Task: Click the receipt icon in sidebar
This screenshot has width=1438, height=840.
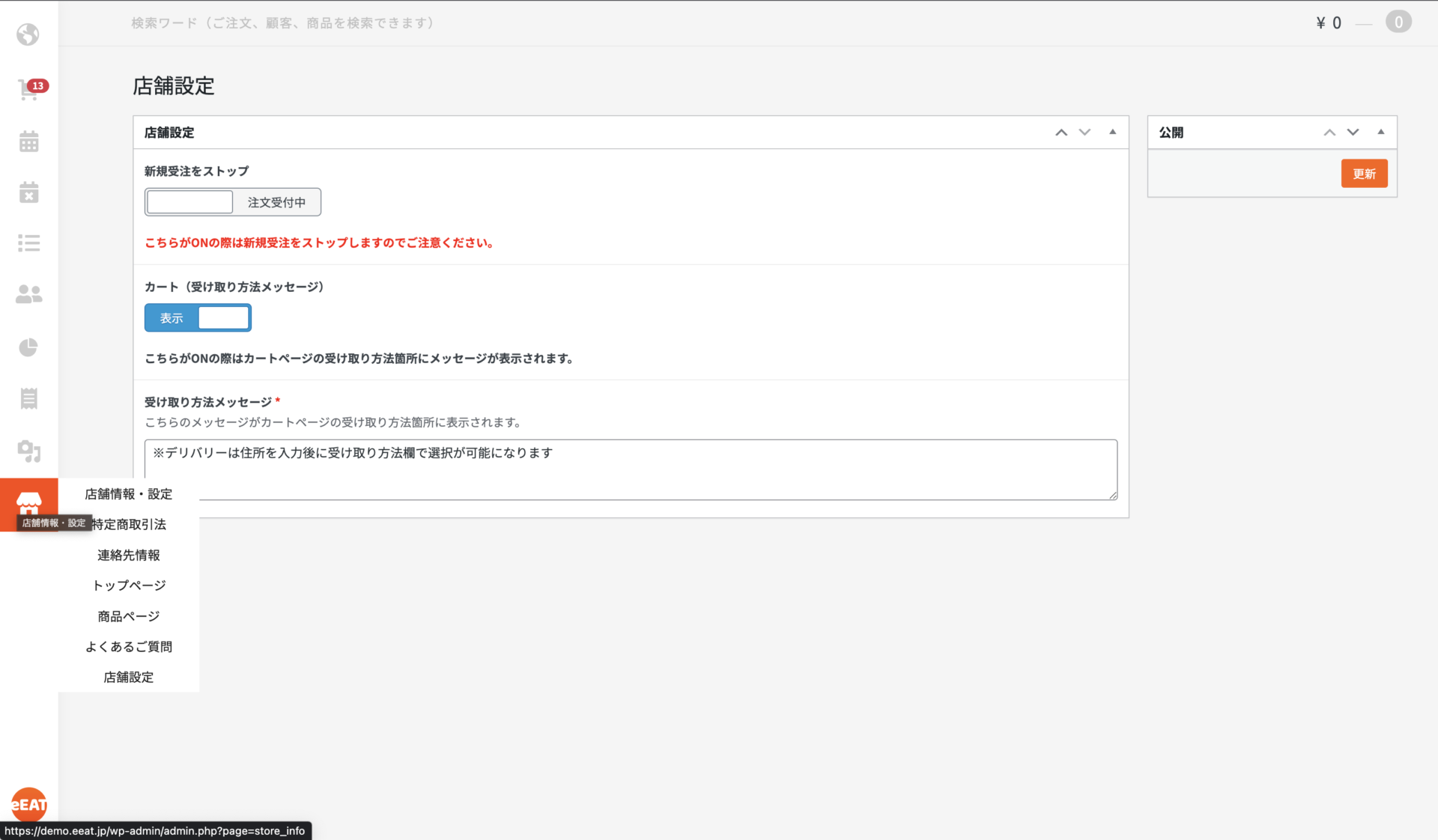Action: 28,398
